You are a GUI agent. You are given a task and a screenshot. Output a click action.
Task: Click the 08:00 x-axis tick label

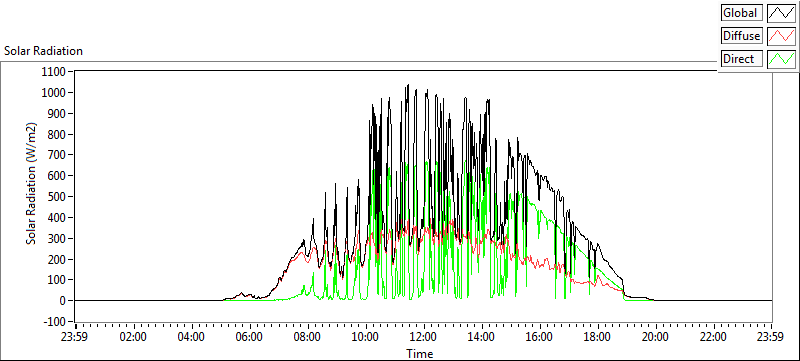tap(307, 337)
